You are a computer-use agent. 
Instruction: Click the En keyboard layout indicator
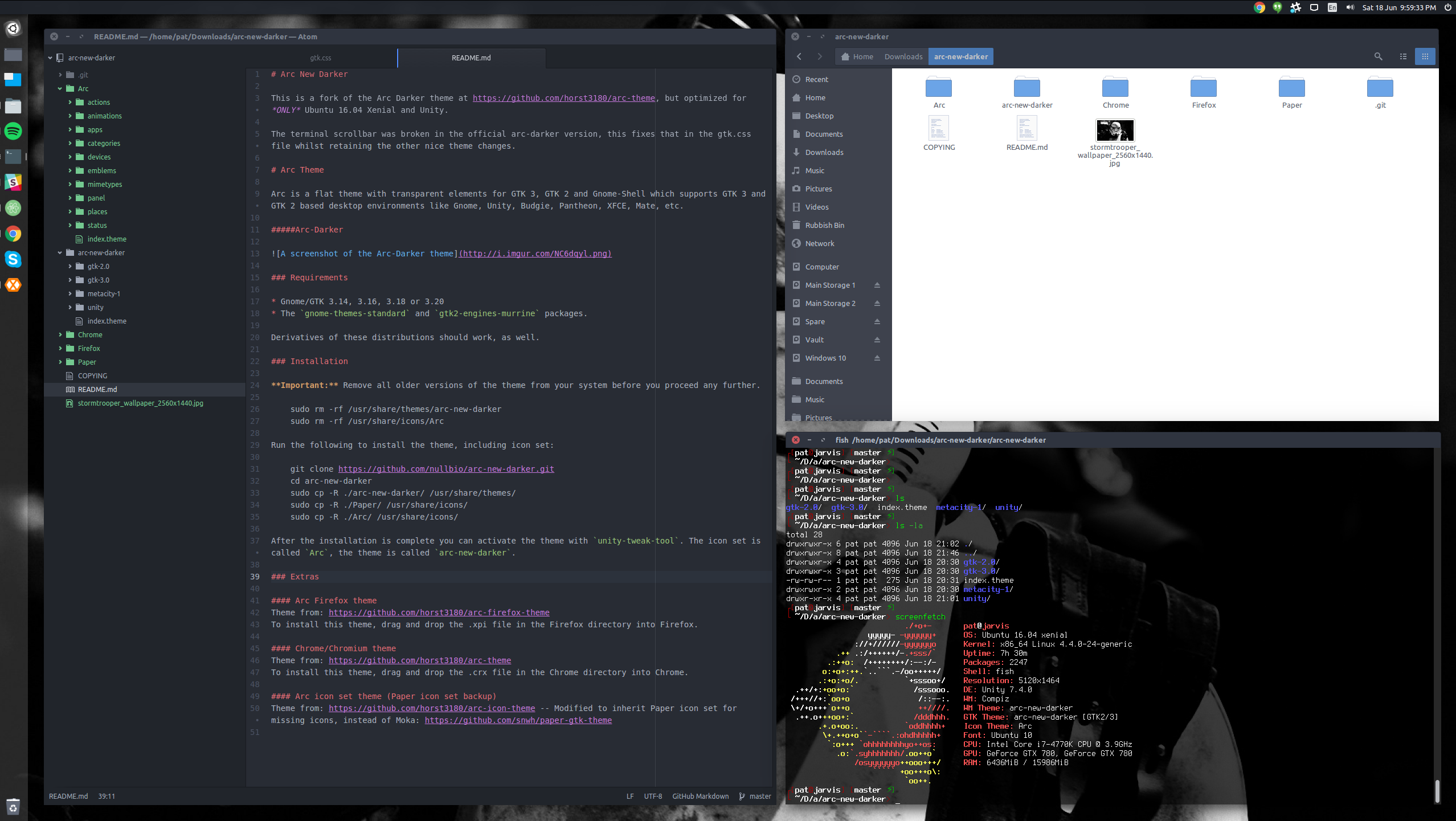point(1331,7)
